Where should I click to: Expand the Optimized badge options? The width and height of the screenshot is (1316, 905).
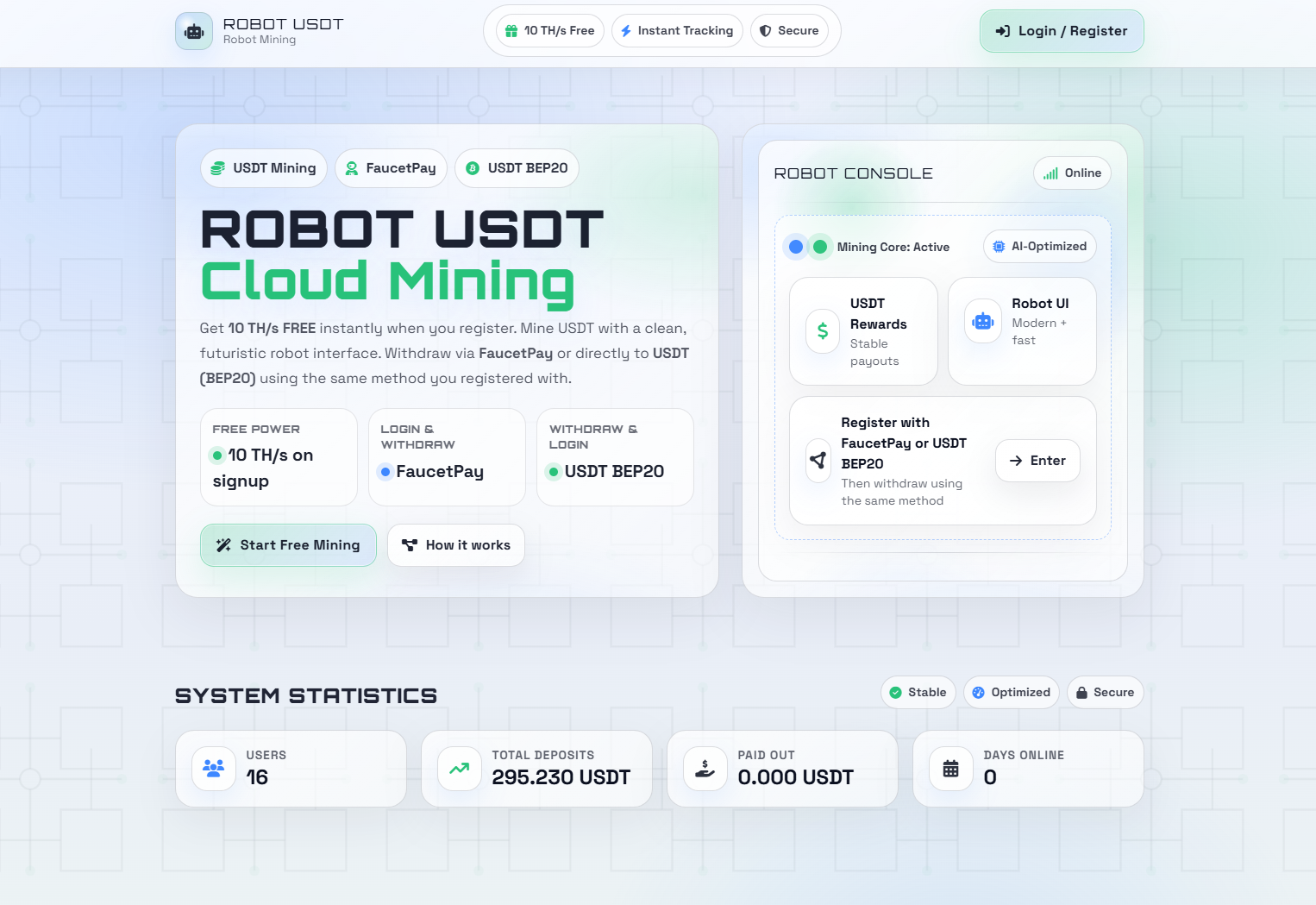pyautogui.click(x=1011, y=692)
